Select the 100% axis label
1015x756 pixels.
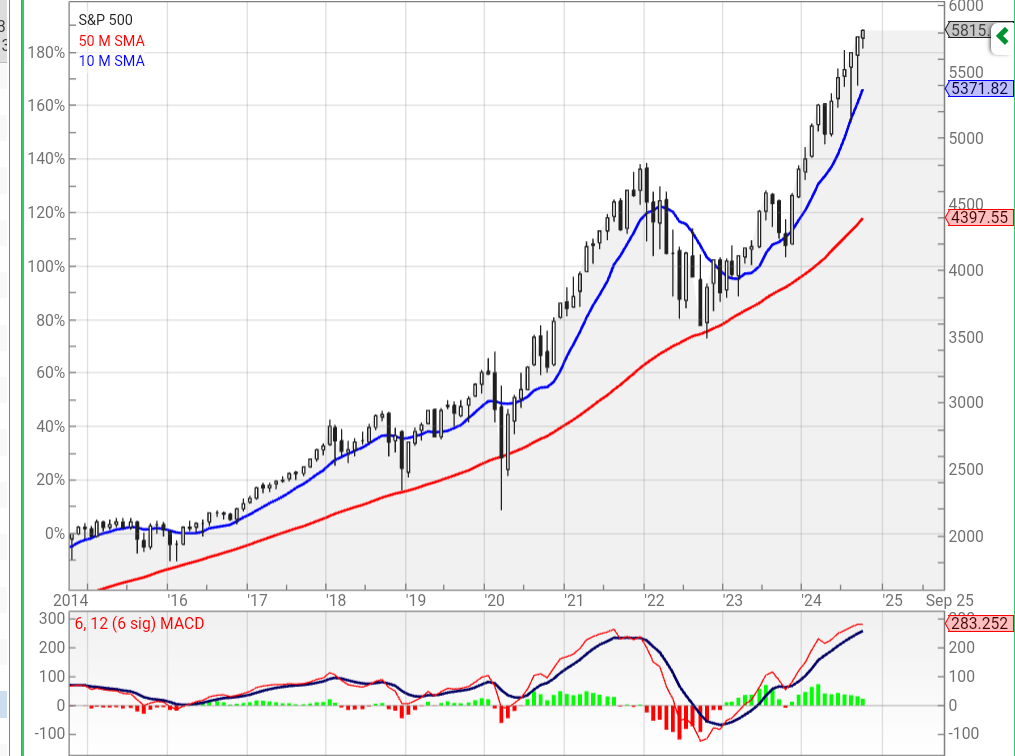pos(46,266)
